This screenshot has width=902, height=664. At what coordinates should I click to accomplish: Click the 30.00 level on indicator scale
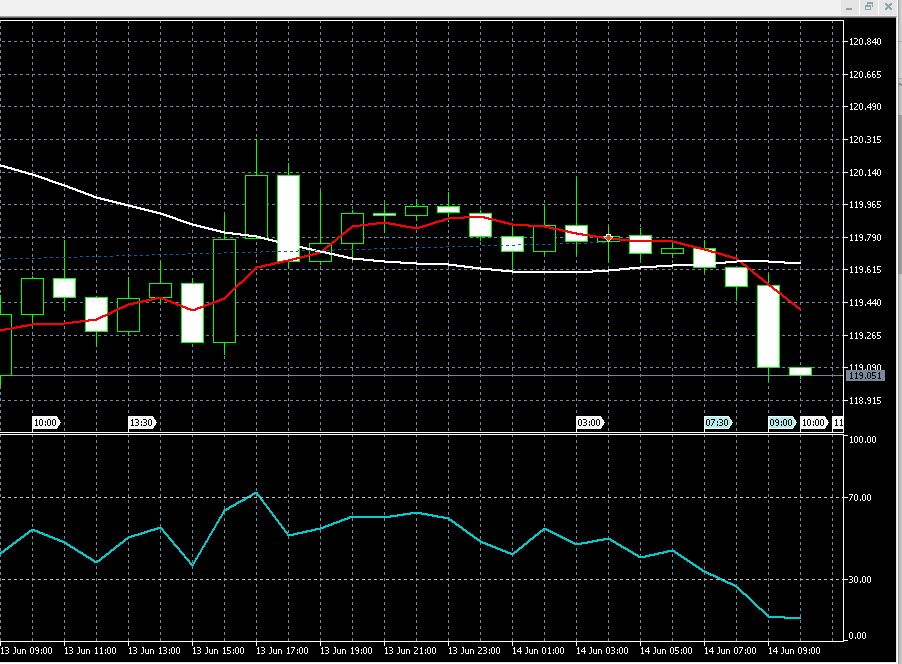pos(862,579)
